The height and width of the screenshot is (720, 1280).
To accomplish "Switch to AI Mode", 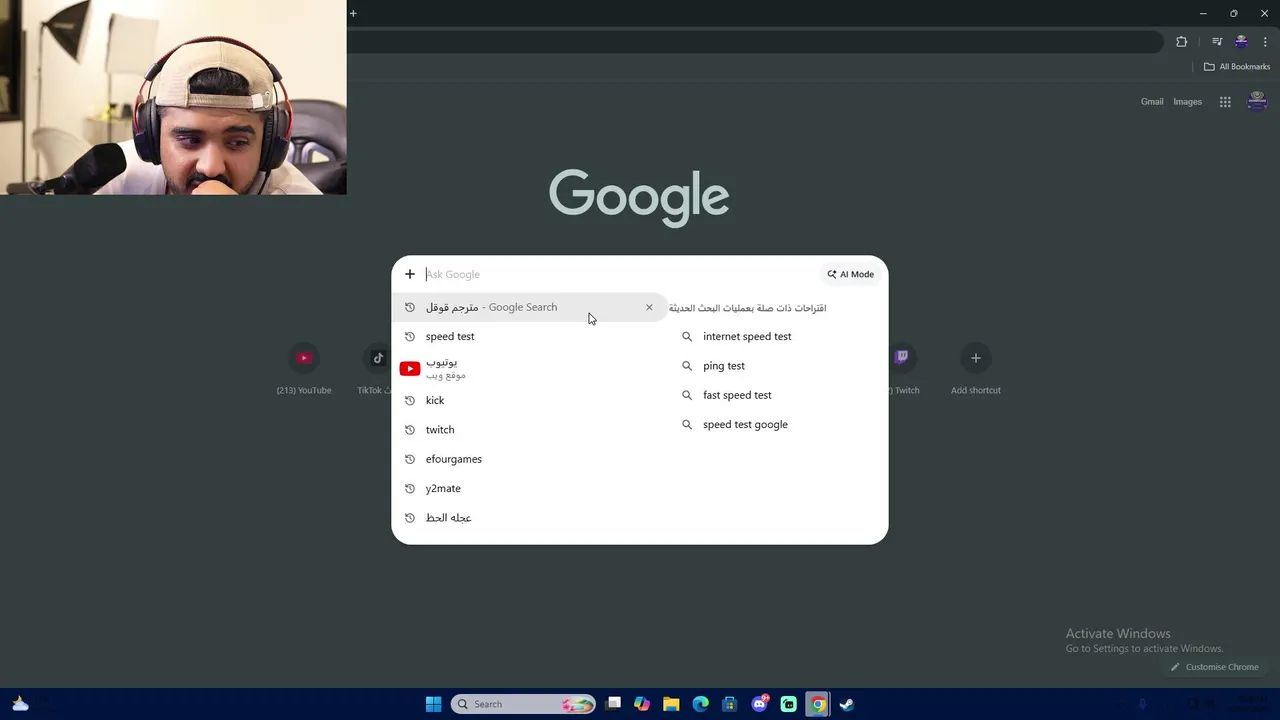I will point(851,274).
